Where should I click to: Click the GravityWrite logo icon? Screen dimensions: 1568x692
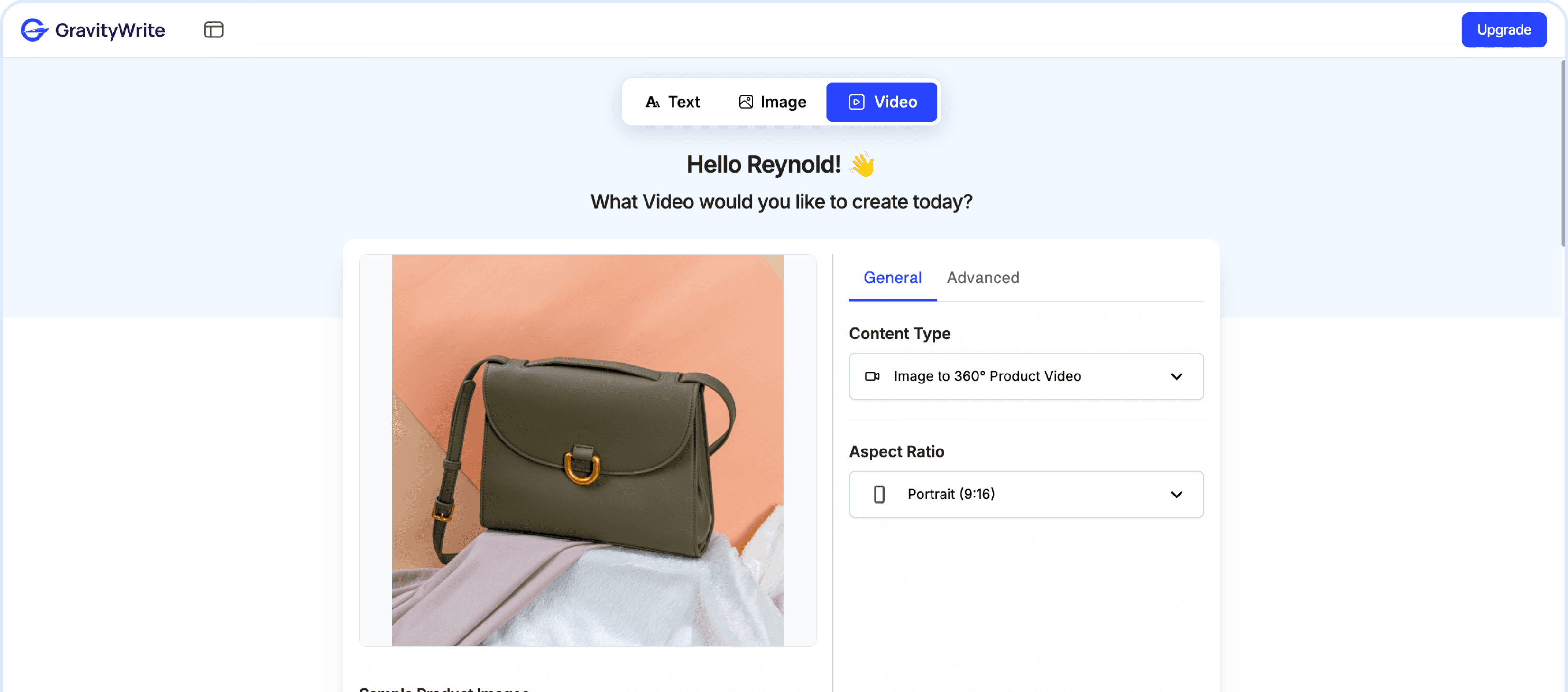coord(34,30)
